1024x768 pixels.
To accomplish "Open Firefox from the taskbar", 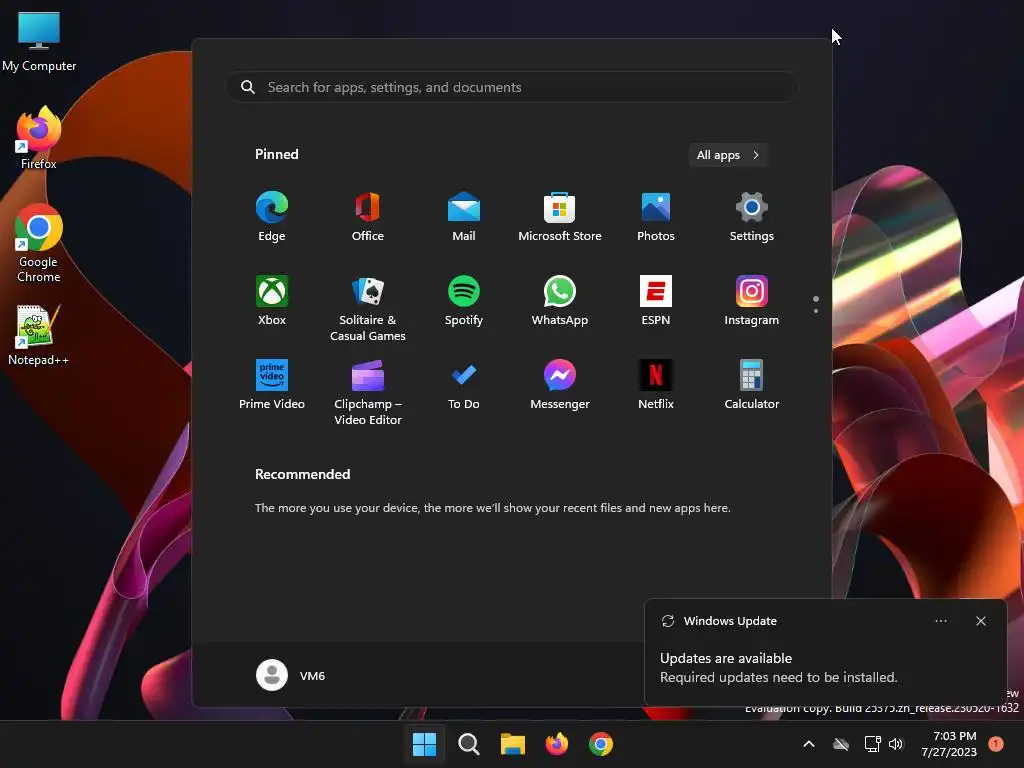I will (556, 744).
